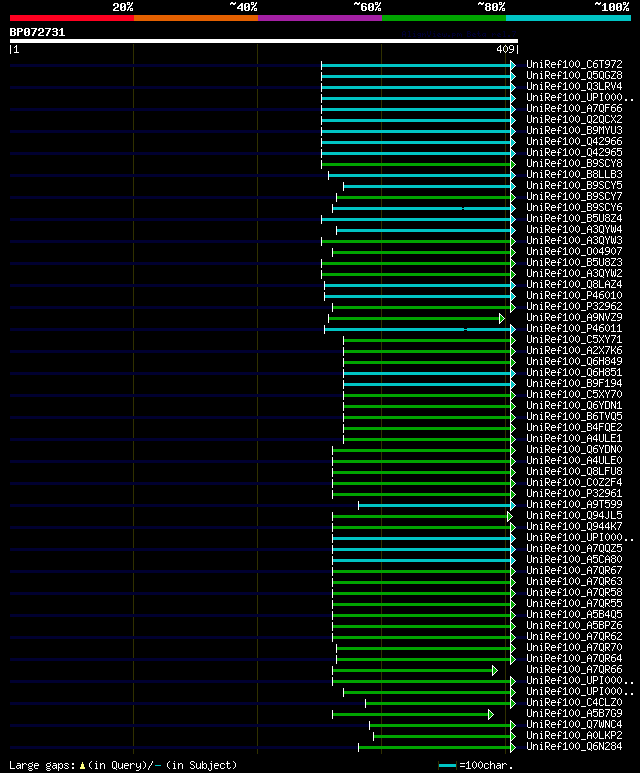Click the white query sequence bar under BP072731
The height and width of the screenshot is (773, 640).
[264, 41]
